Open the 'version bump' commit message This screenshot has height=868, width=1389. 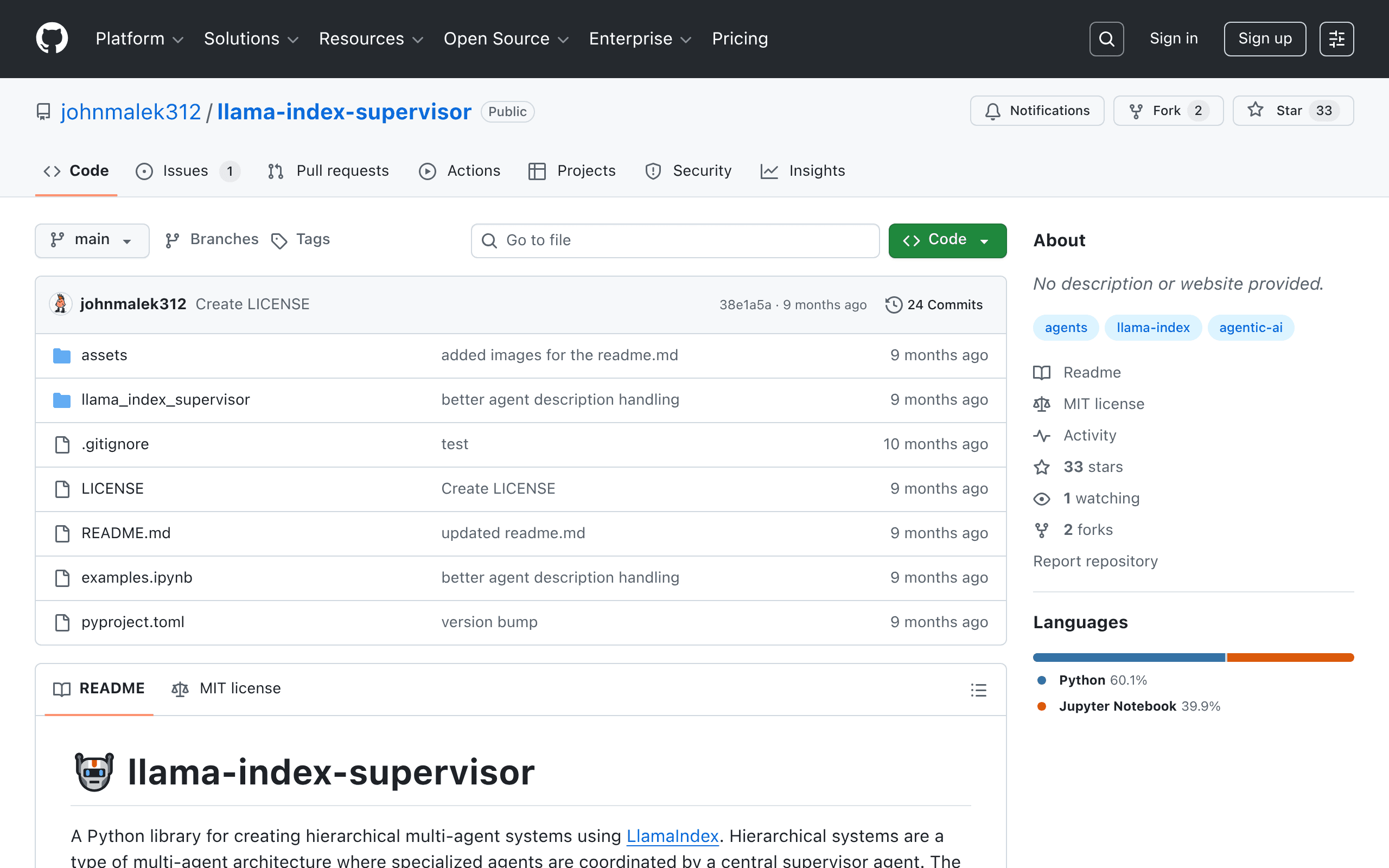(x=489, y=622)
